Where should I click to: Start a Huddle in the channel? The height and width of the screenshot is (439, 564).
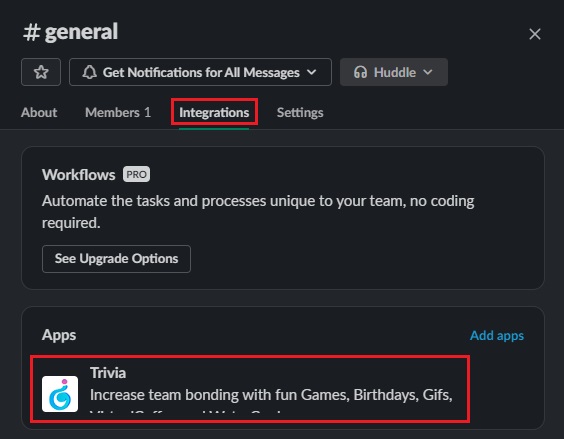[394, 72]
